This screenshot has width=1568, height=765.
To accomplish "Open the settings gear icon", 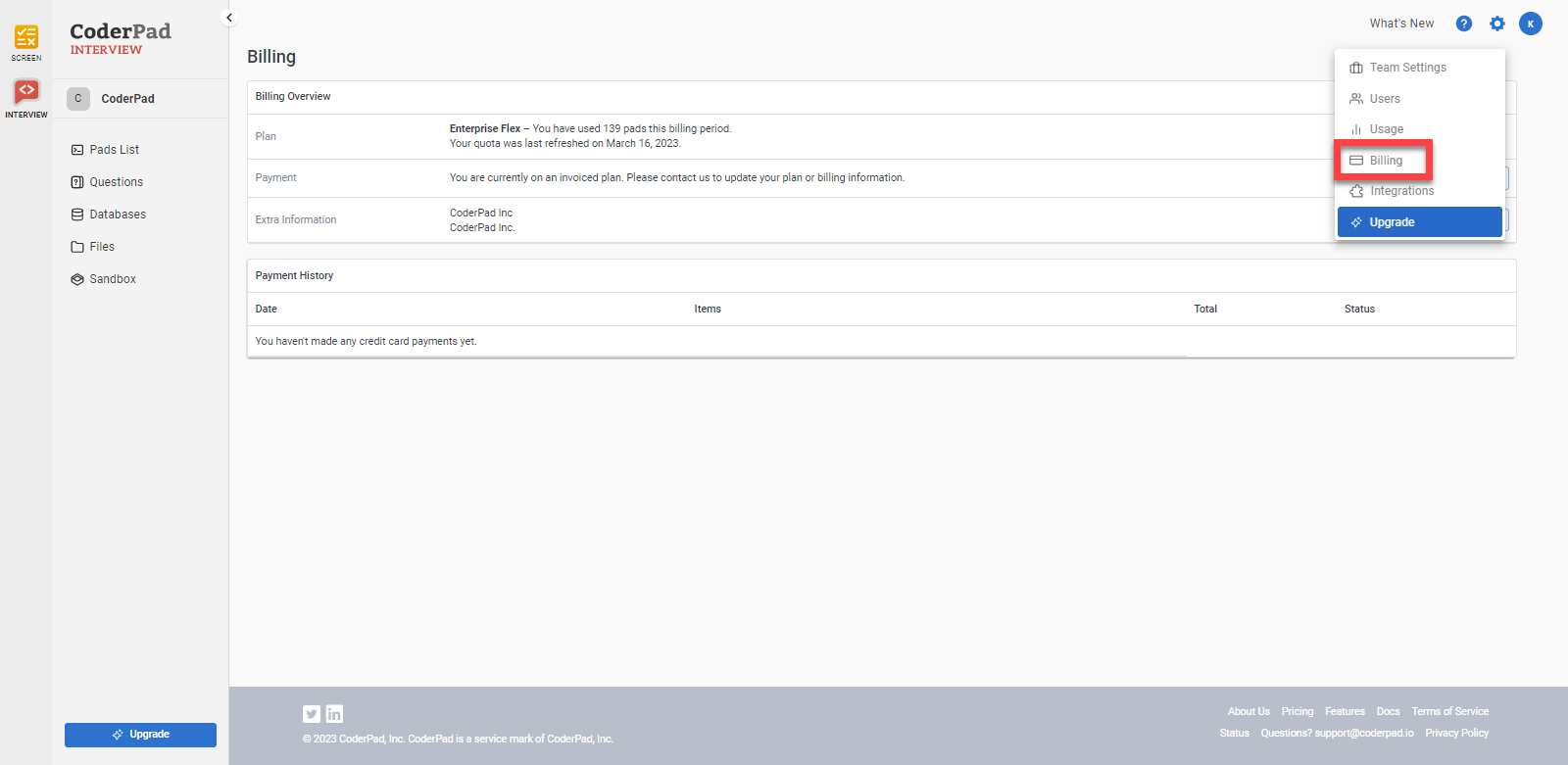I will (1496, 24).
